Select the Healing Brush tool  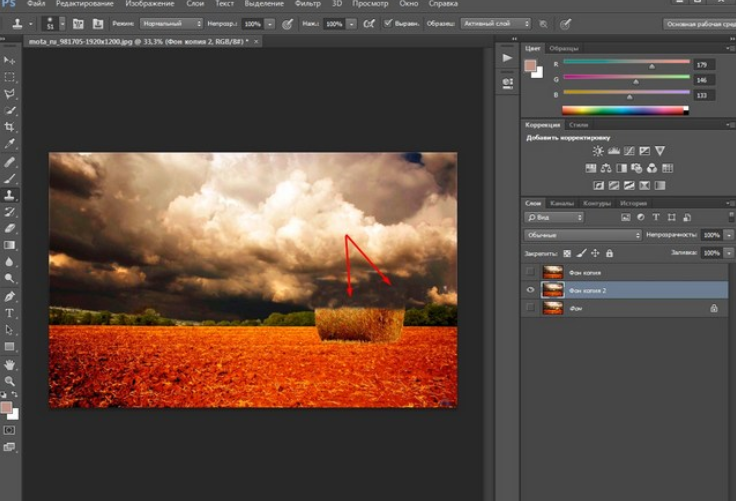pyautogui.click(x=9, y=162)
